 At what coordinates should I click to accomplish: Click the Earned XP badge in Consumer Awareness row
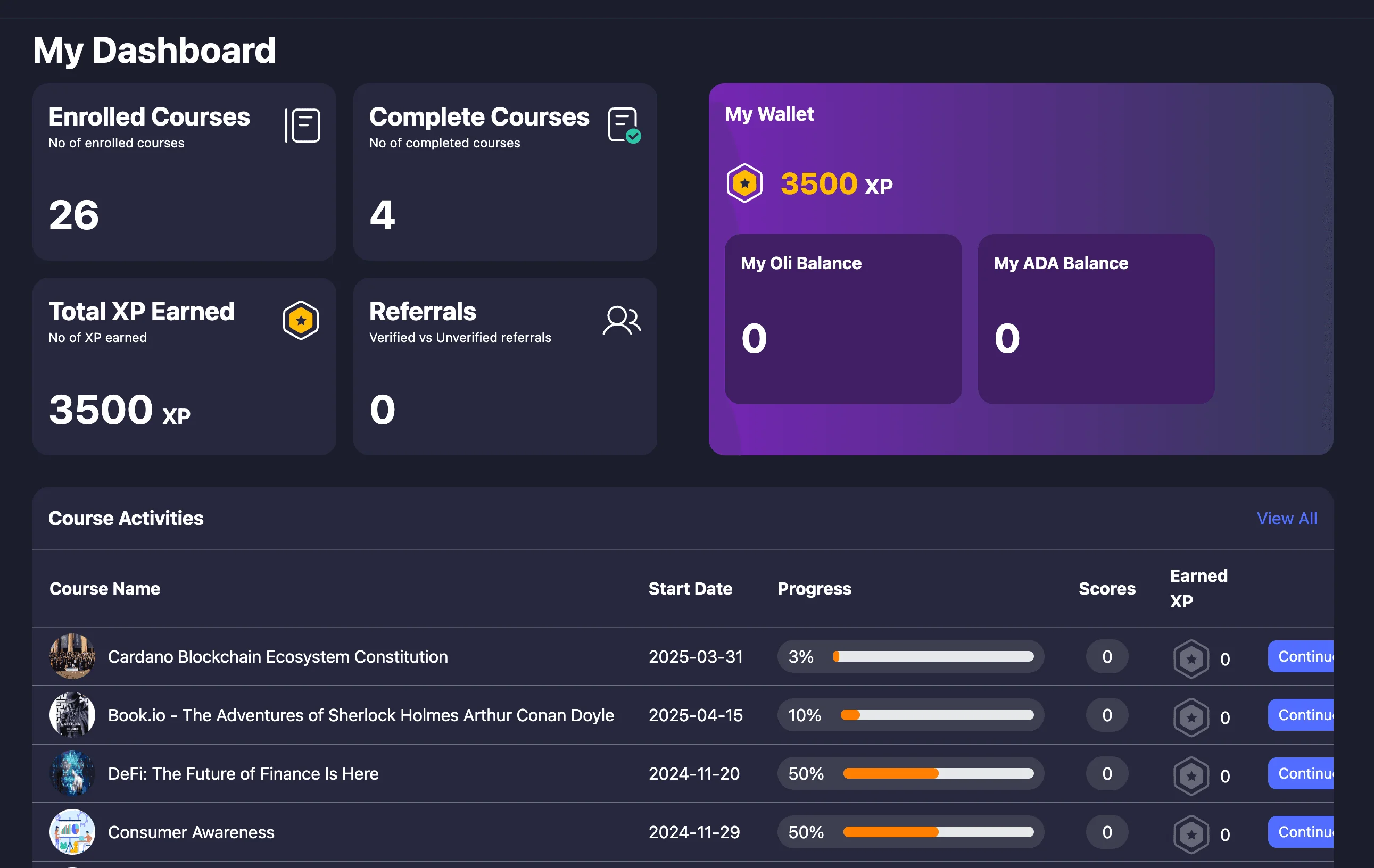pyautogui.click(x=1191, y=835)
